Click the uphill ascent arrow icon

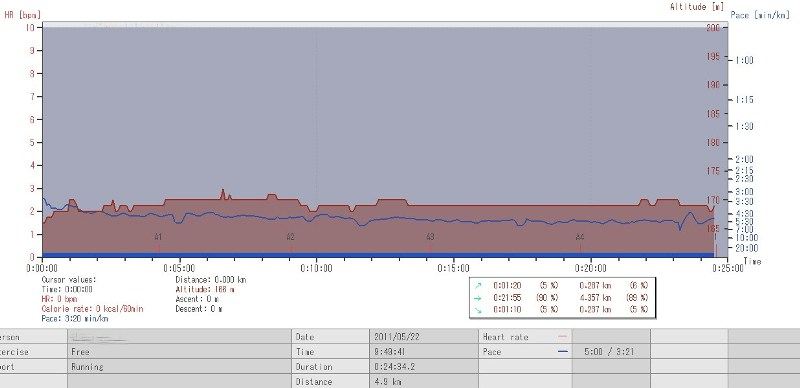pyautogui.click(x=478, y=285)
